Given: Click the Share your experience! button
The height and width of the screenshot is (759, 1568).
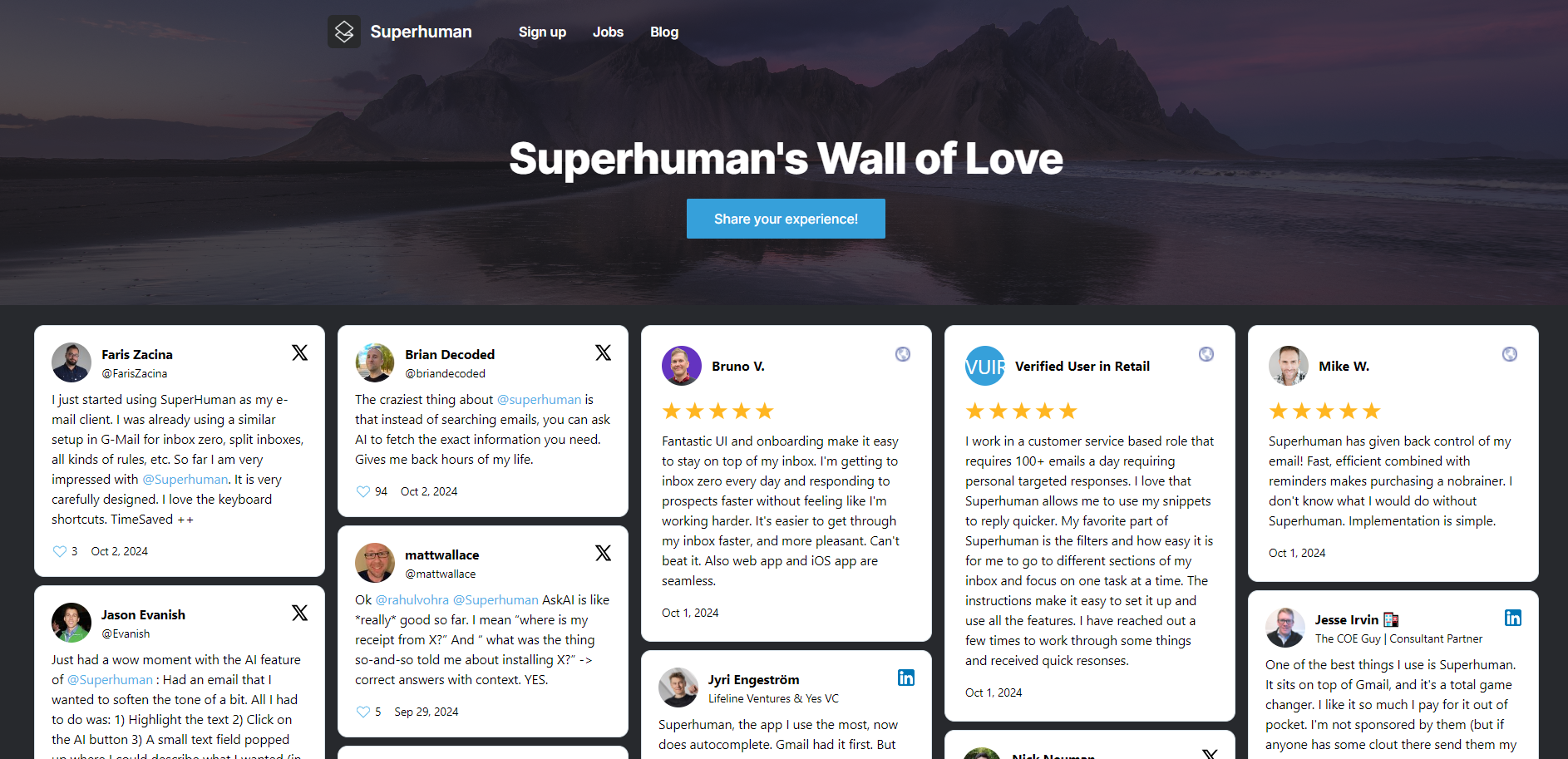Looking at the screenshot, I should tap(786, 219).
